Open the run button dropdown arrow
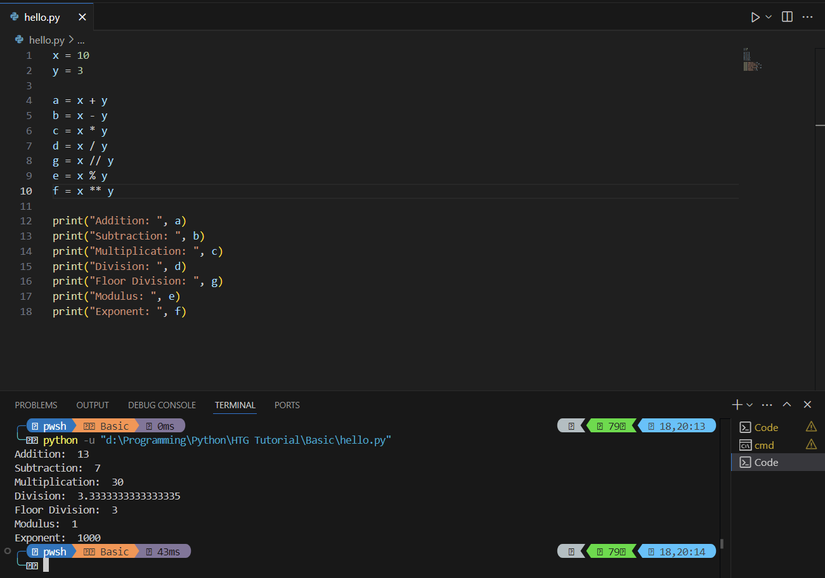 pyautogui.click(x=768, y=16)
